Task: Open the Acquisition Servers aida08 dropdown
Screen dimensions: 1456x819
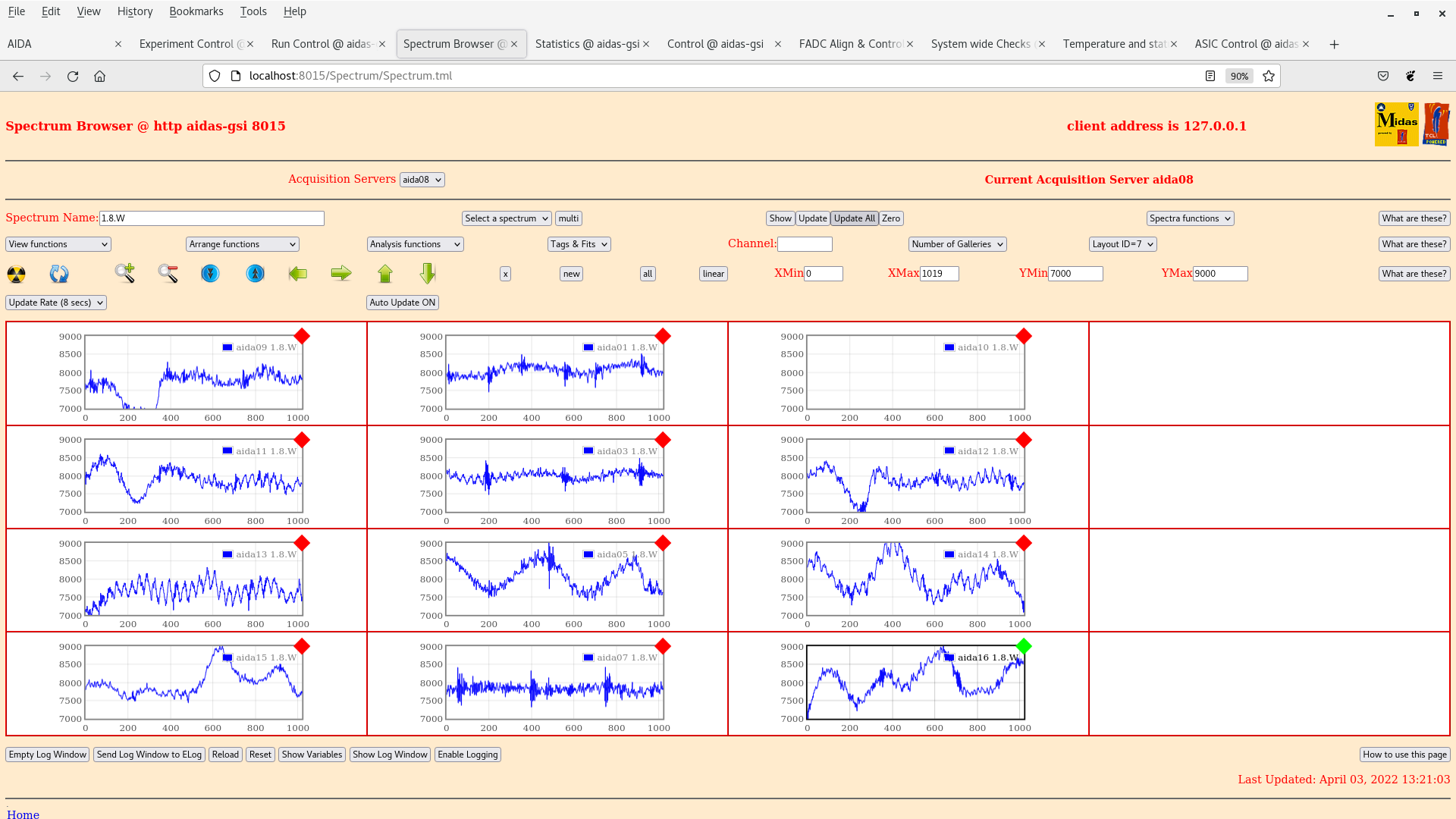Action: tap(422, 180)
